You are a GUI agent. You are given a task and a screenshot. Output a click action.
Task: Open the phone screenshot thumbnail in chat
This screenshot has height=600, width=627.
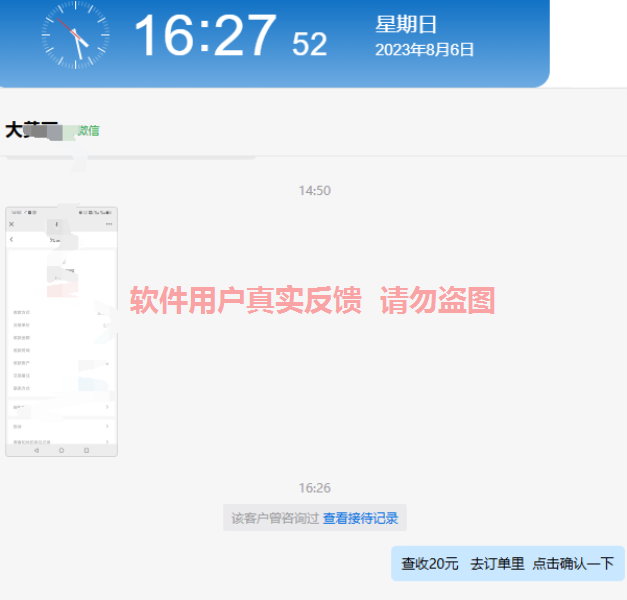click(x=62, y=332)
